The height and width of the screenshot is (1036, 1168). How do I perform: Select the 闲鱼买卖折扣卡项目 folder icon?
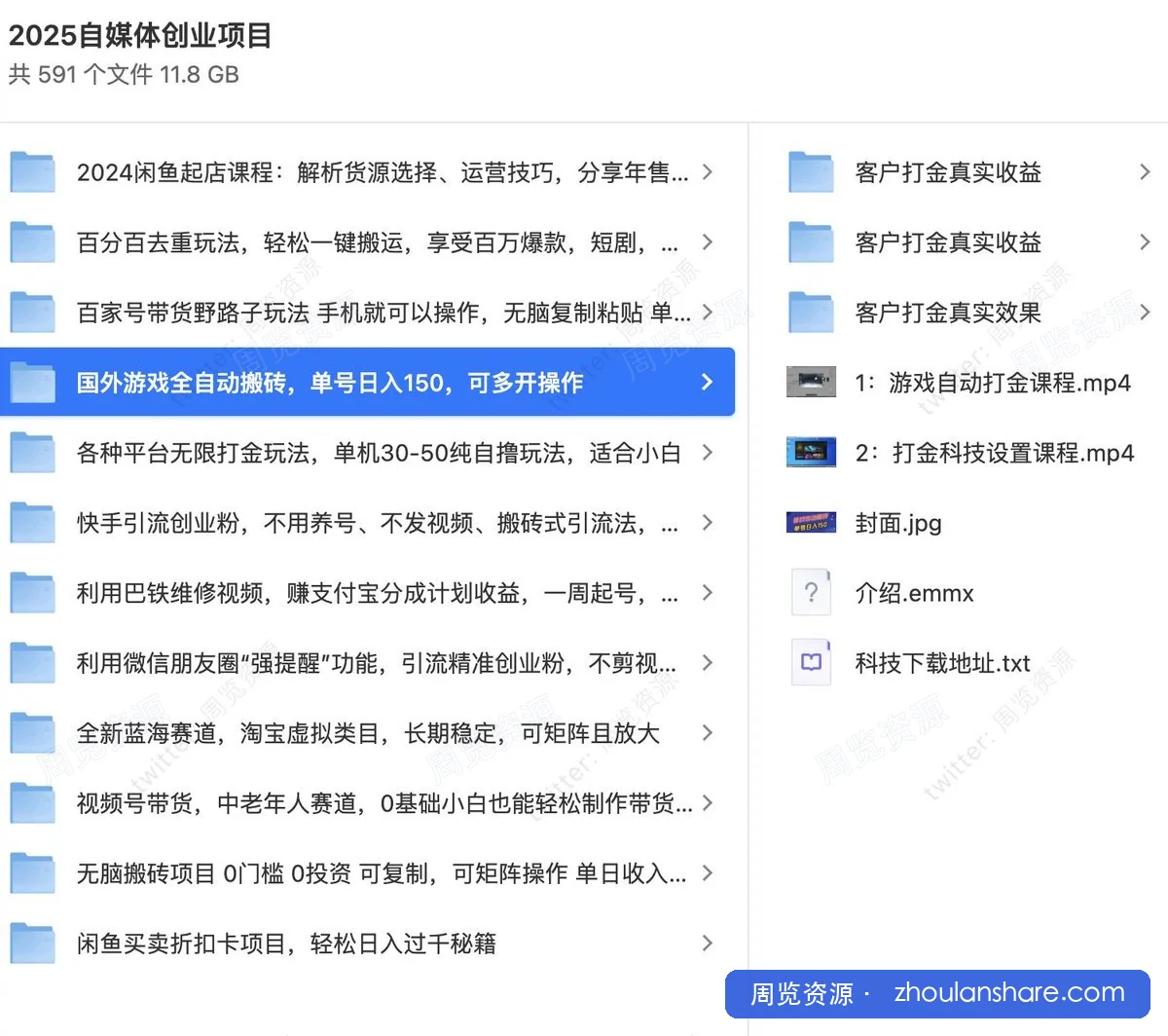(32, 943)
